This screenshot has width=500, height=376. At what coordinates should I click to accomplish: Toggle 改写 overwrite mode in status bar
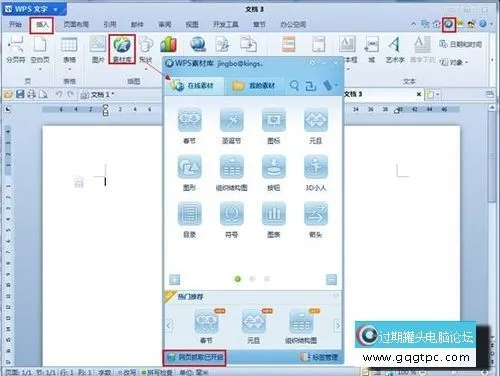point(127,372)
